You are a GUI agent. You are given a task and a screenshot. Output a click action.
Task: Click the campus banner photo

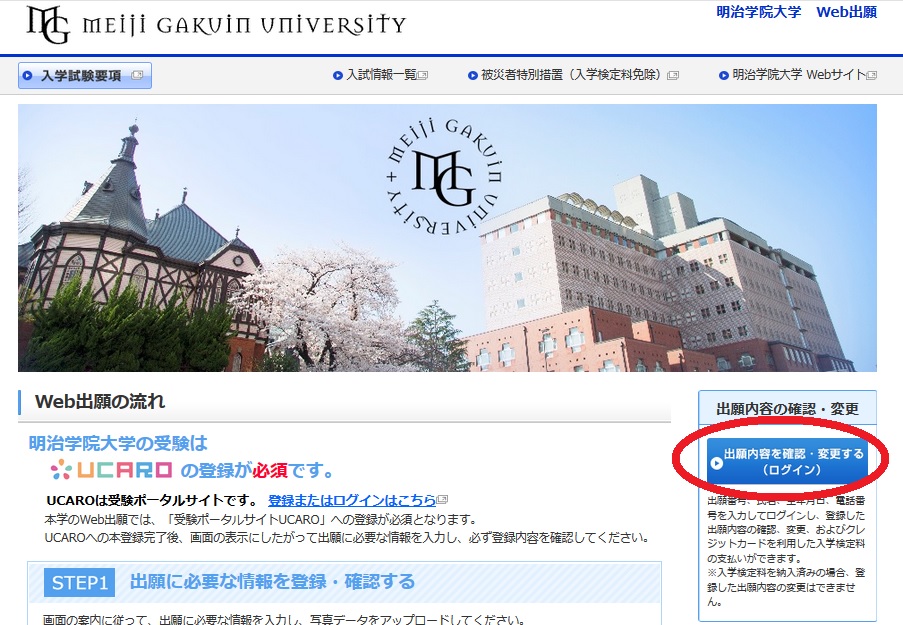pos(447,238)
